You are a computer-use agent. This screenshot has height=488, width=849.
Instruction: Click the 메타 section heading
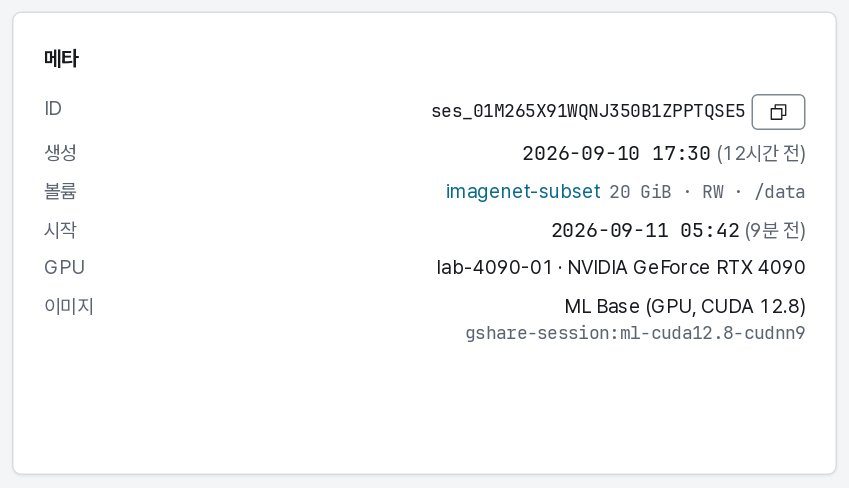click(x=61, y=58)
